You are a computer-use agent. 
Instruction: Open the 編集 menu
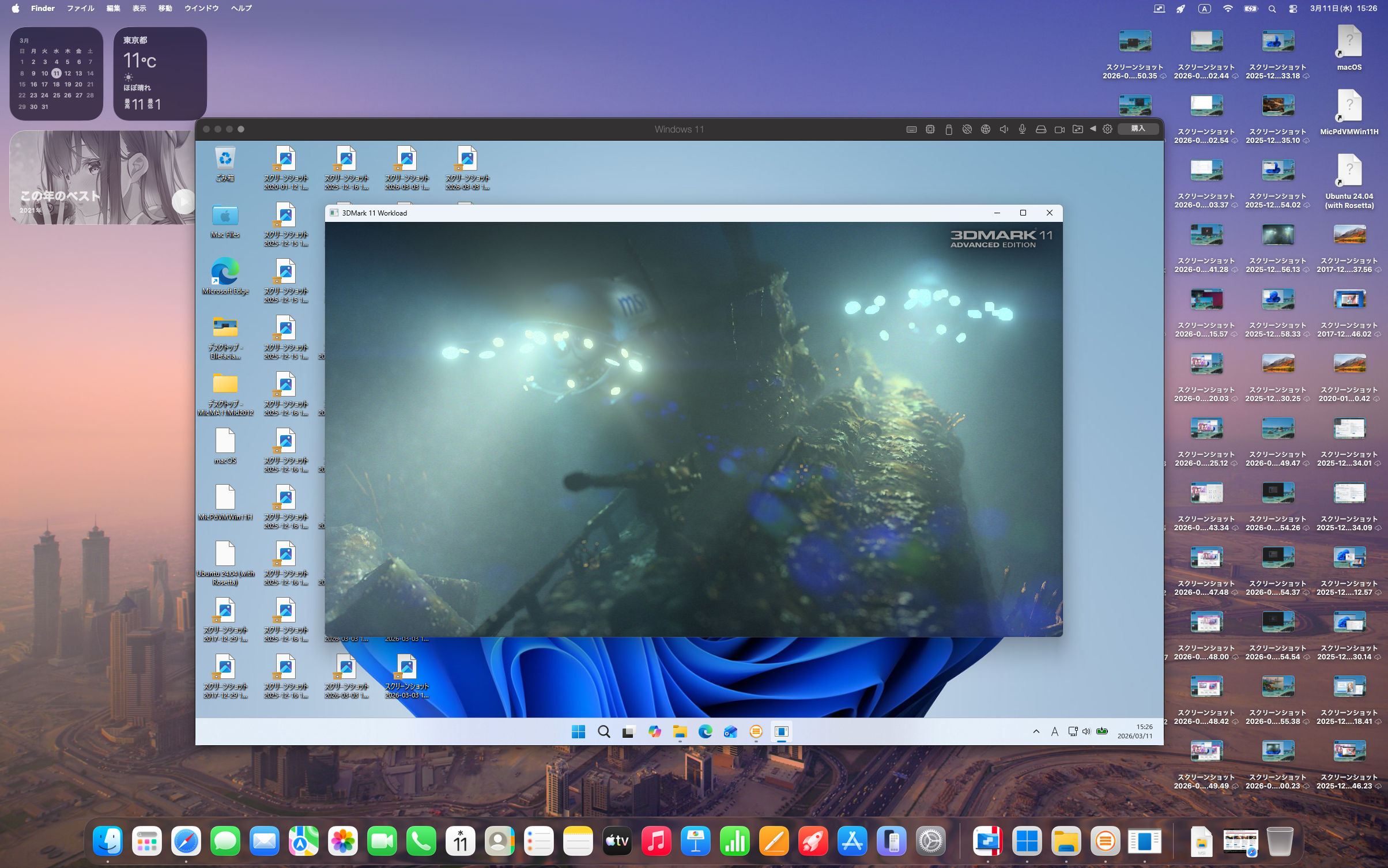pos(113,8)
